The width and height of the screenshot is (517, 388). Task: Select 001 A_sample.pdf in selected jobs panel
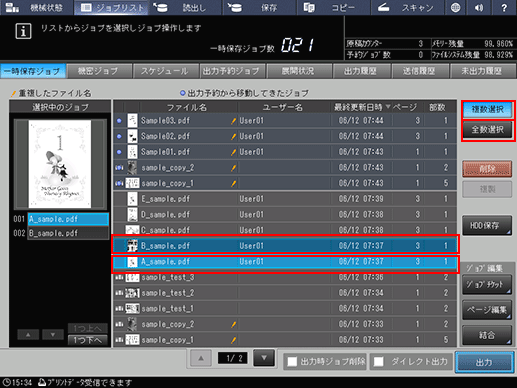(68, 219)
